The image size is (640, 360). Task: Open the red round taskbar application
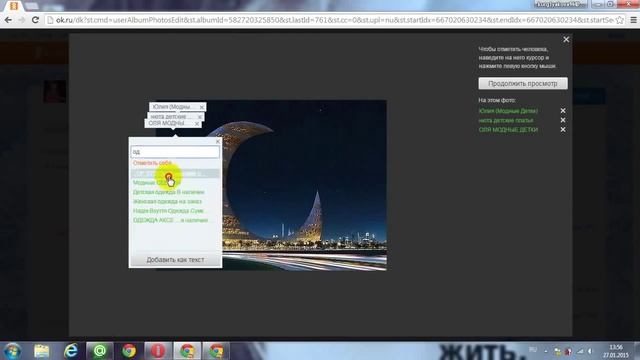point(158,351)
